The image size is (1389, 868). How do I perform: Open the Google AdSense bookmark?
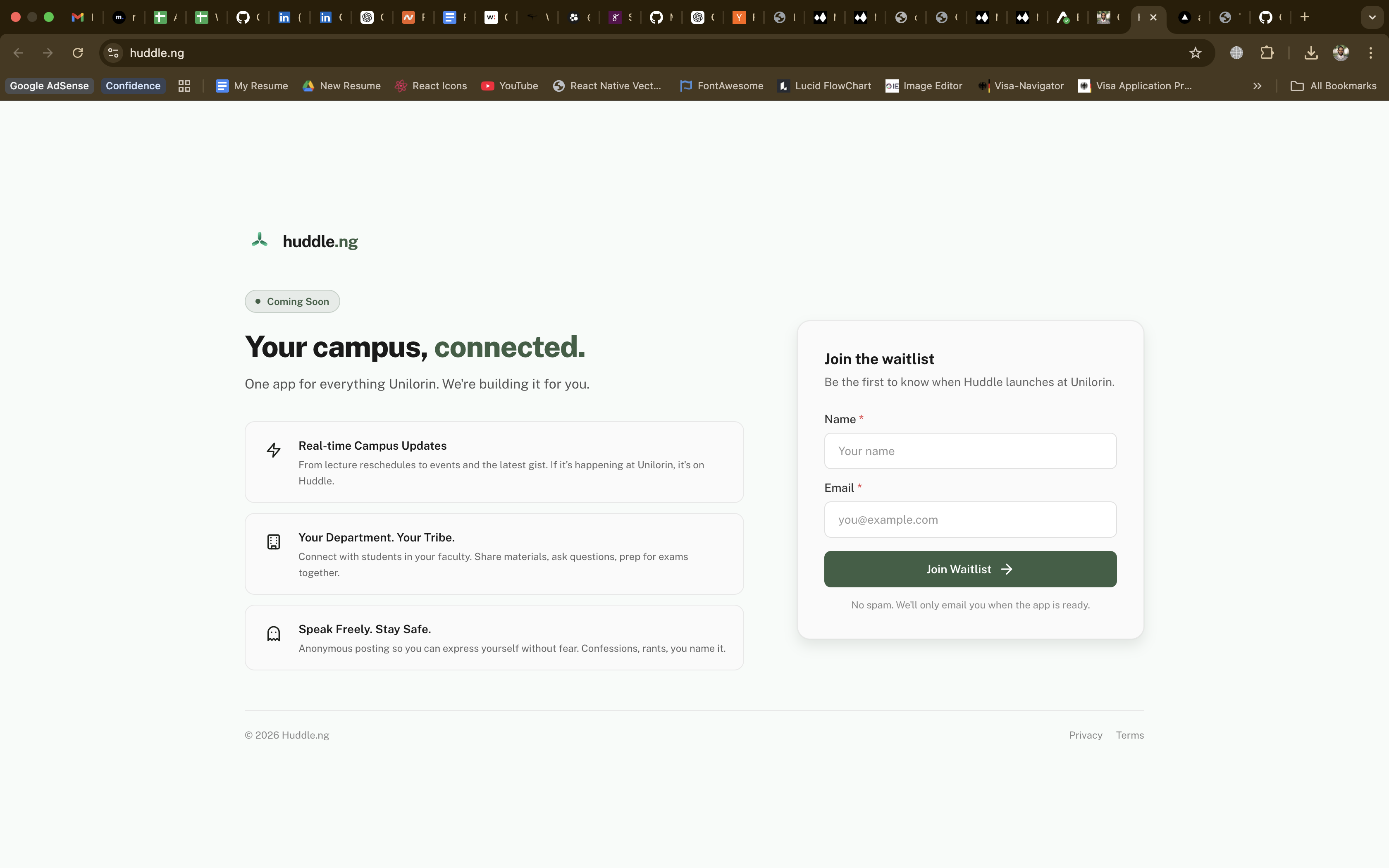tap(49, 86)
